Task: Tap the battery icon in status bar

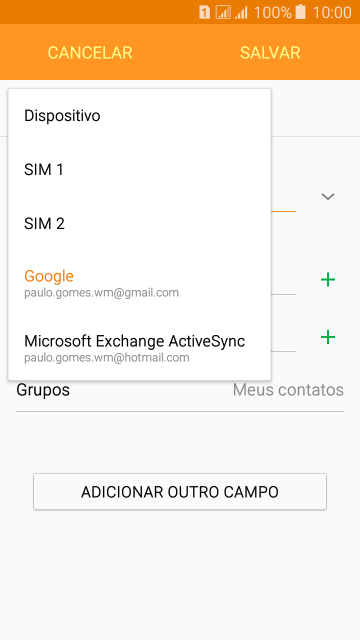Action: coord(300,12)
